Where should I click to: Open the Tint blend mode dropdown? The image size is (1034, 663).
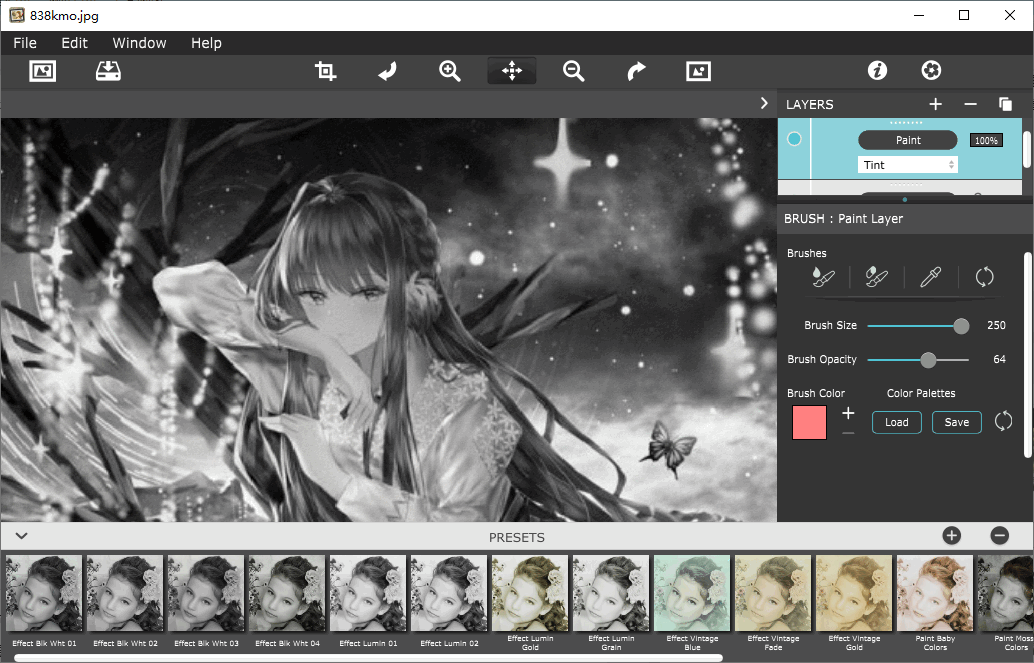(907, 165)
